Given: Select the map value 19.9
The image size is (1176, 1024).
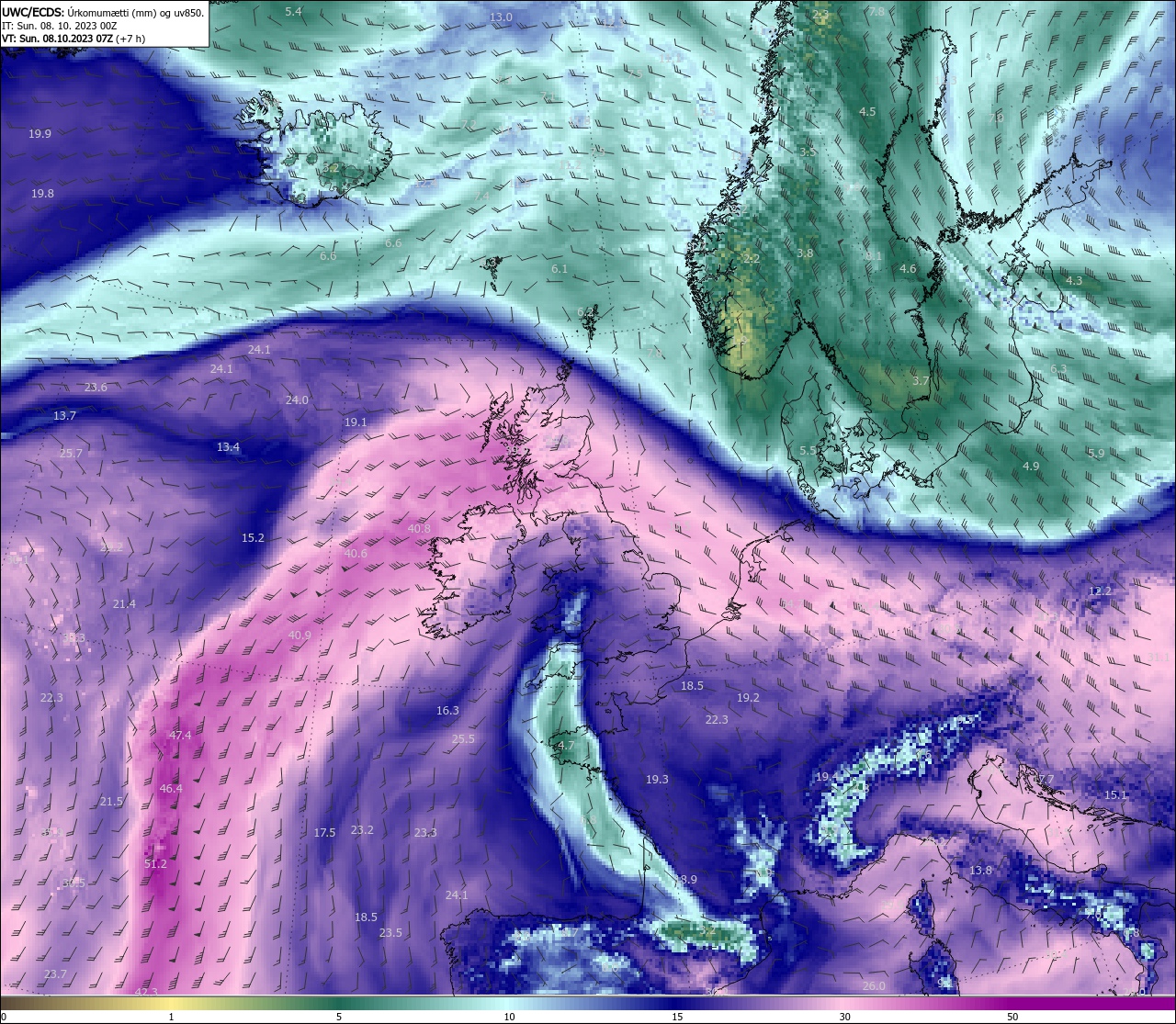Looking at the screenshot, I should 40,133.
